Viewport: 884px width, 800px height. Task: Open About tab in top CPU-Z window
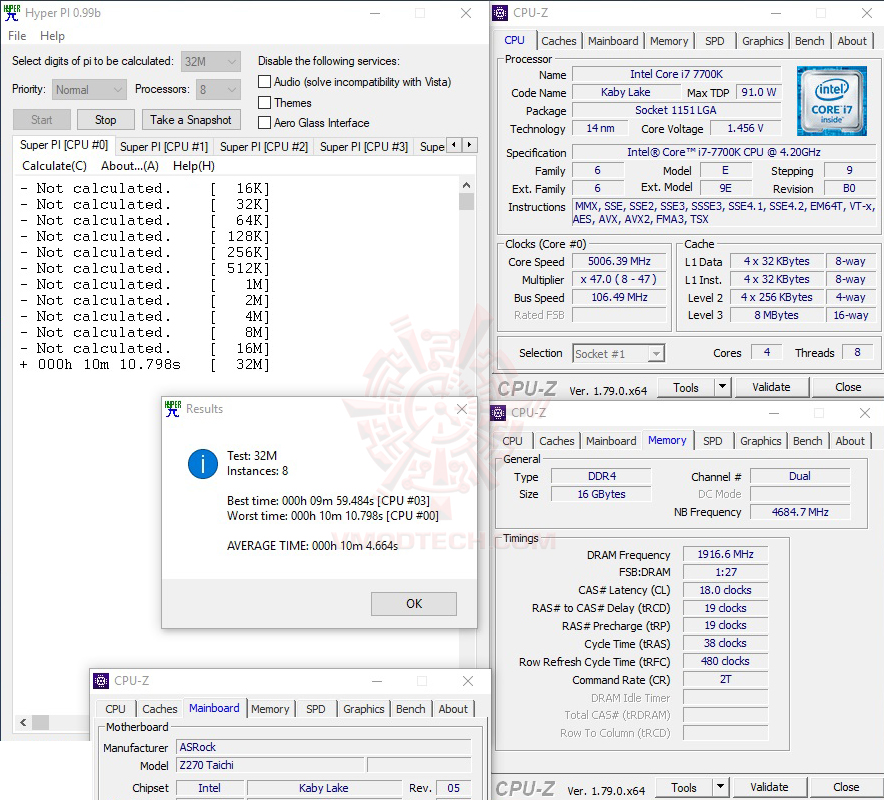[852, 41]
